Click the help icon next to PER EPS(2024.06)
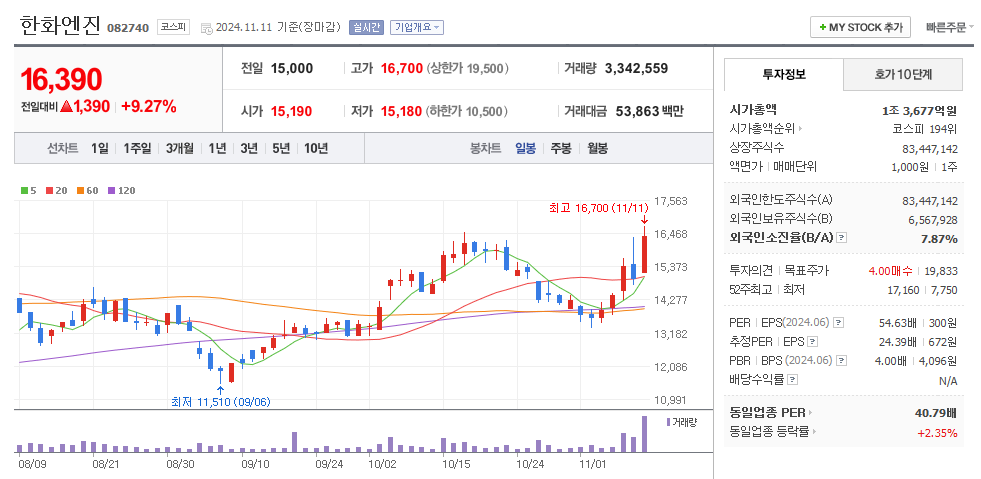This screenshot has height=479, width=981. pyautogui.click(x=838, y=323)
